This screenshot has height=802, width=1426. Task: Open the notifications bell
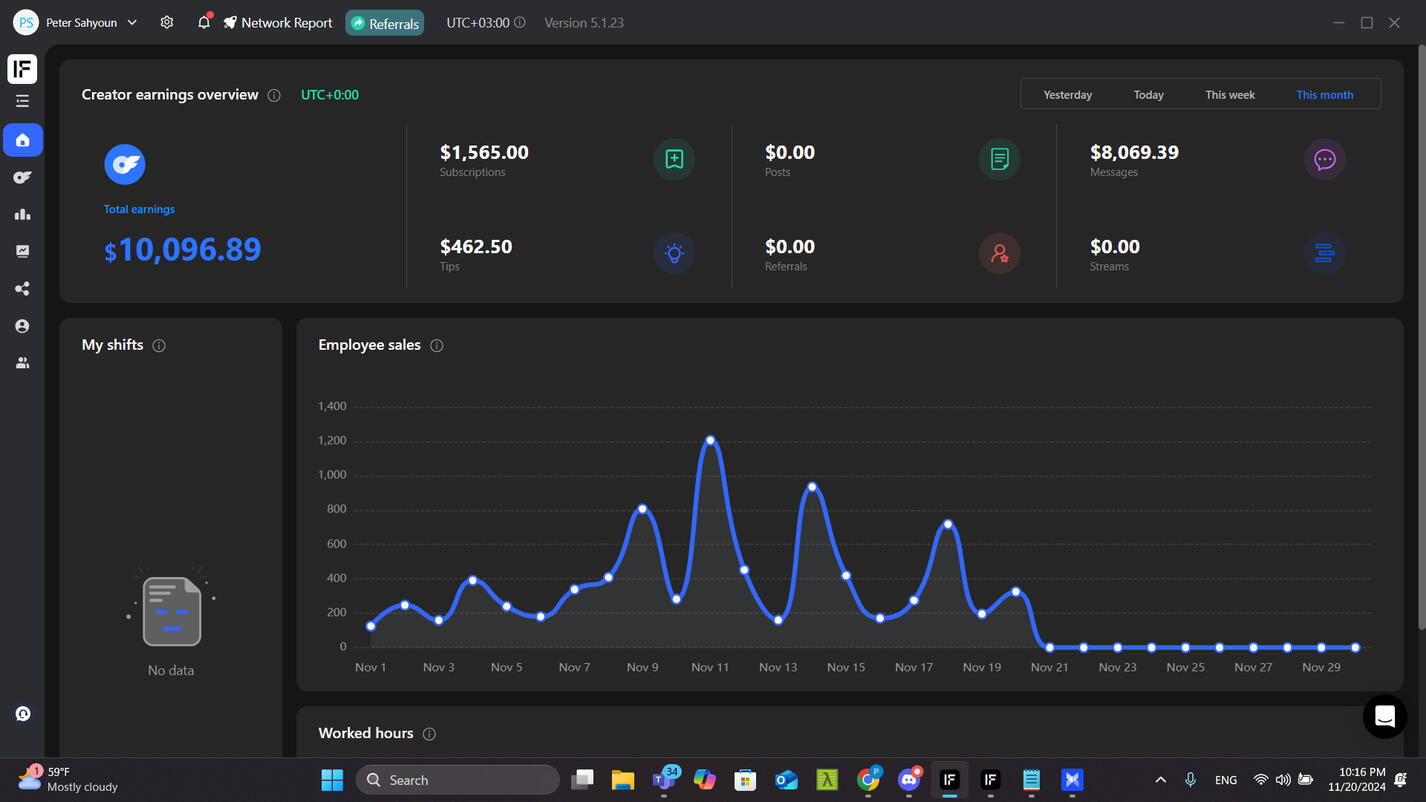coord(204,22)
